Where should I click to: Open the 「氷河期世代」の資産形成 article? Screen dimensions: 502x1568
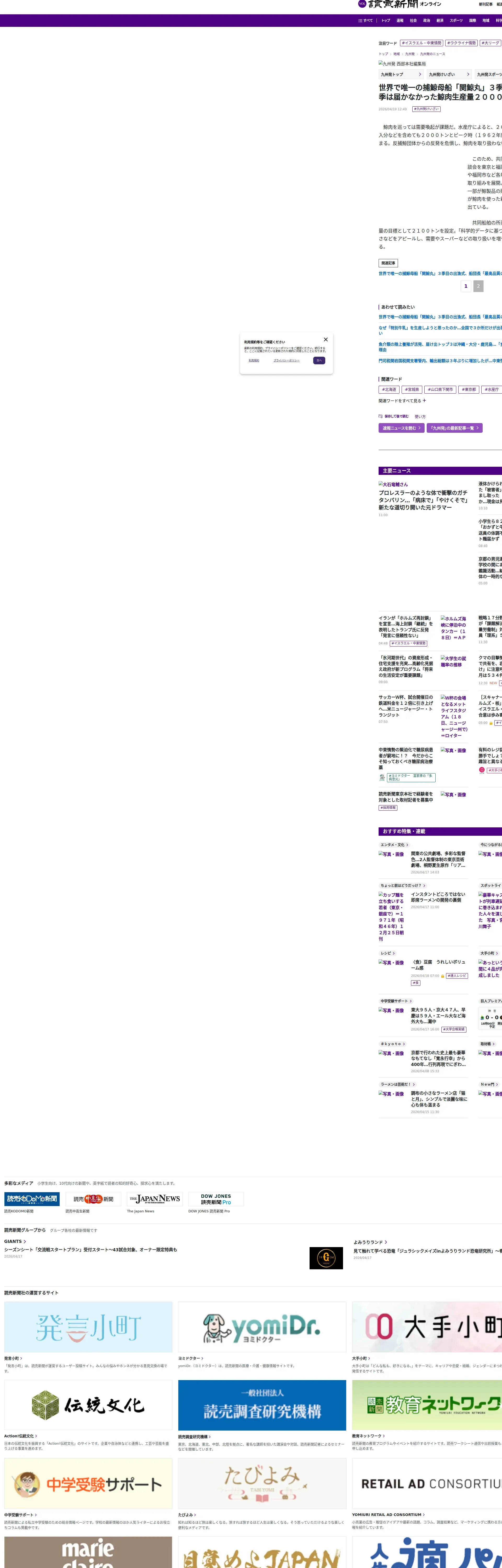click(406, 666)
